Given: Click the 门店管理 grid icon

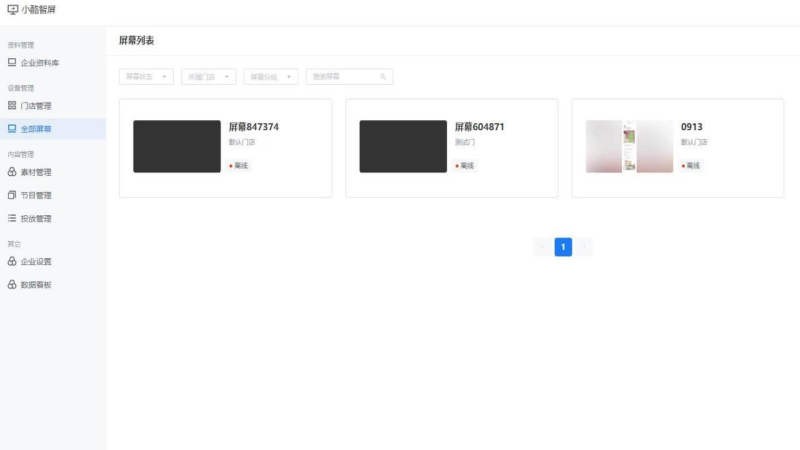Looking at the screenshot, I should click(12, 105).
